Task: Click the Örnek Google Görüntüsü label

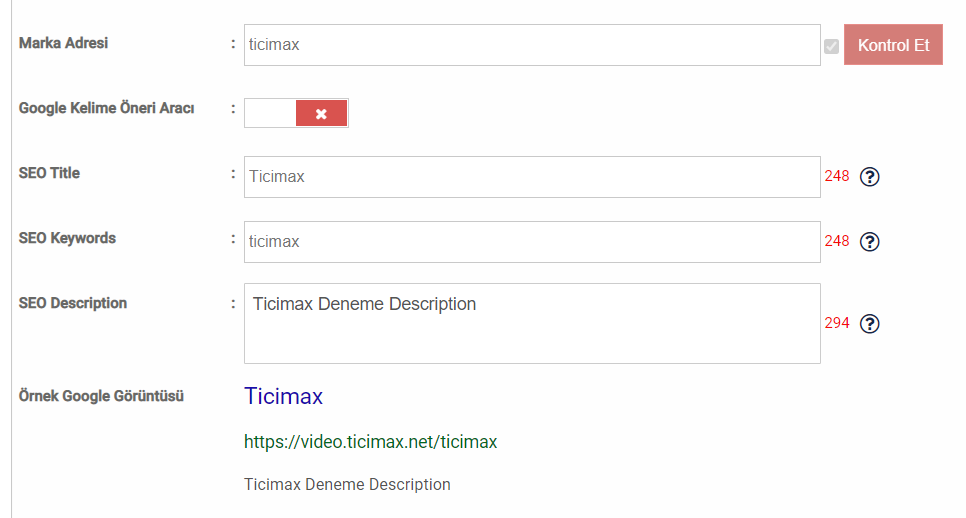Action: tap(101, 396)
